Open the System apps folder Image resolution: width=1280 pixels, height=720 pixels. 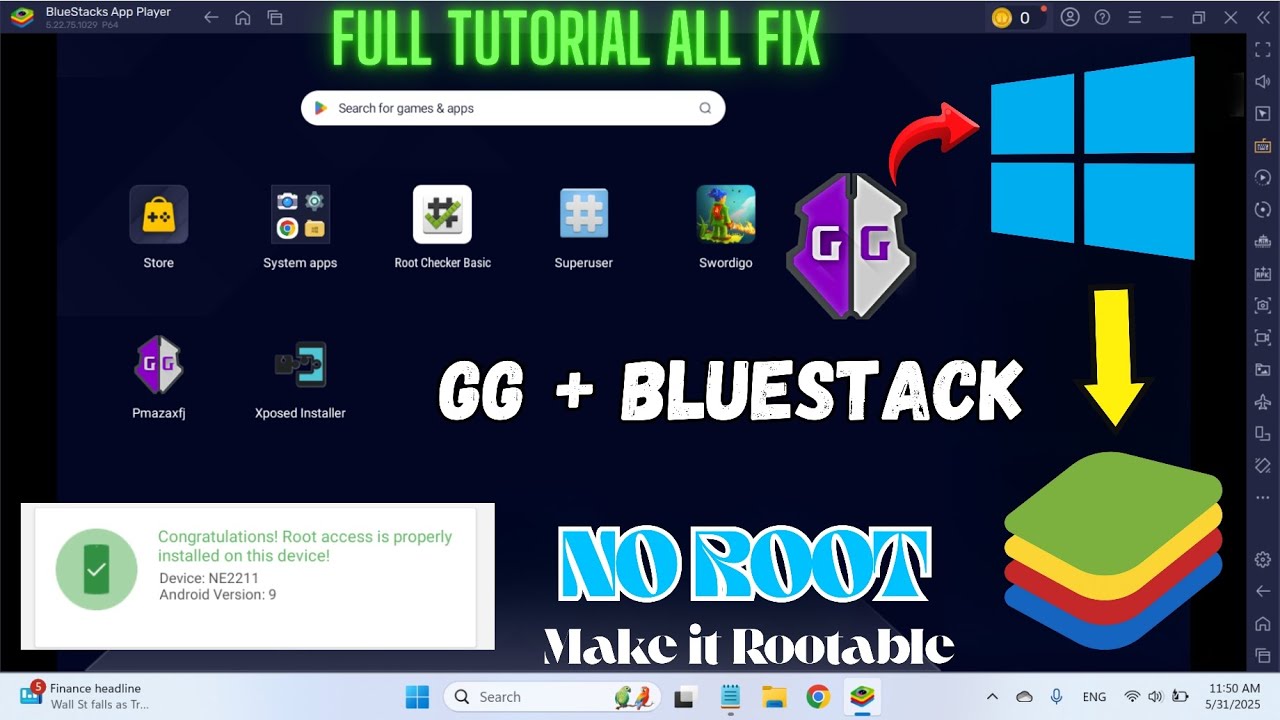300,214
